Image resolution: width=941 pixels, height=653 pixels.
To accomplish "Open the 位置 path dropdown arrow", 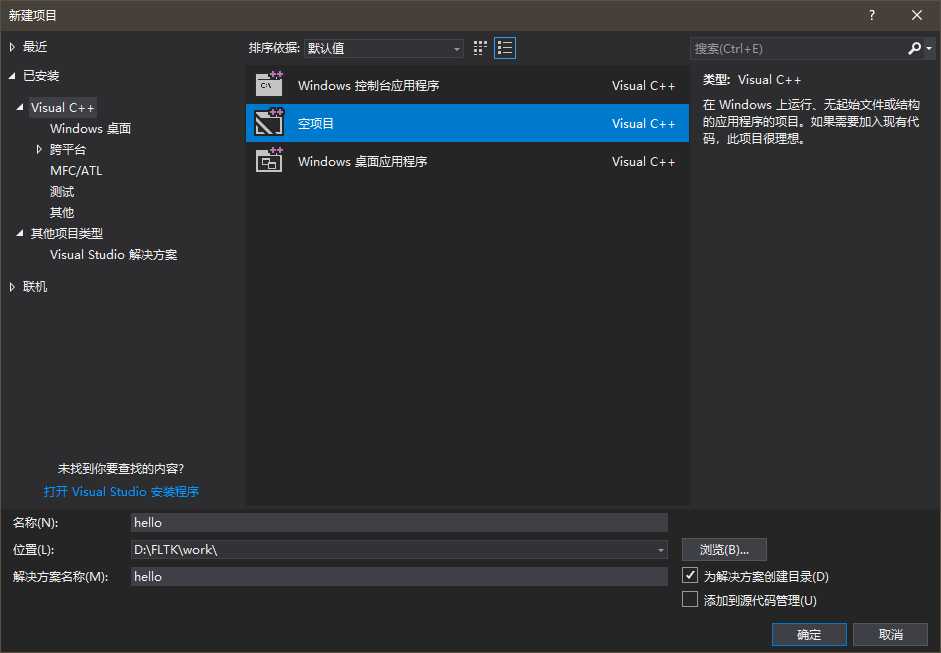I will (660, 550).
